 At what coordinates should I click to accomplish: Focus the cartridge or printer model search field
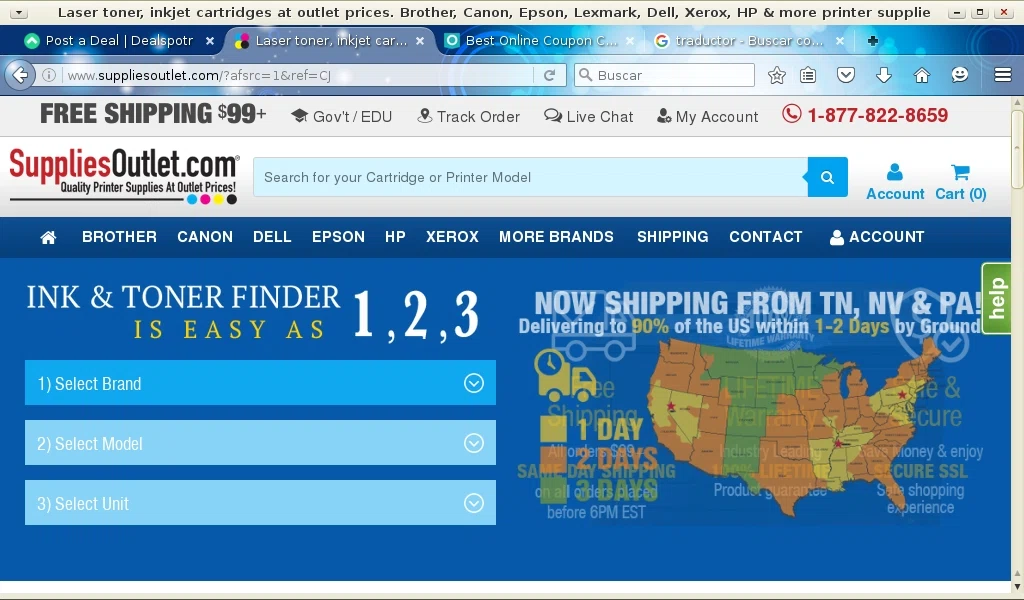coord(530,177)
